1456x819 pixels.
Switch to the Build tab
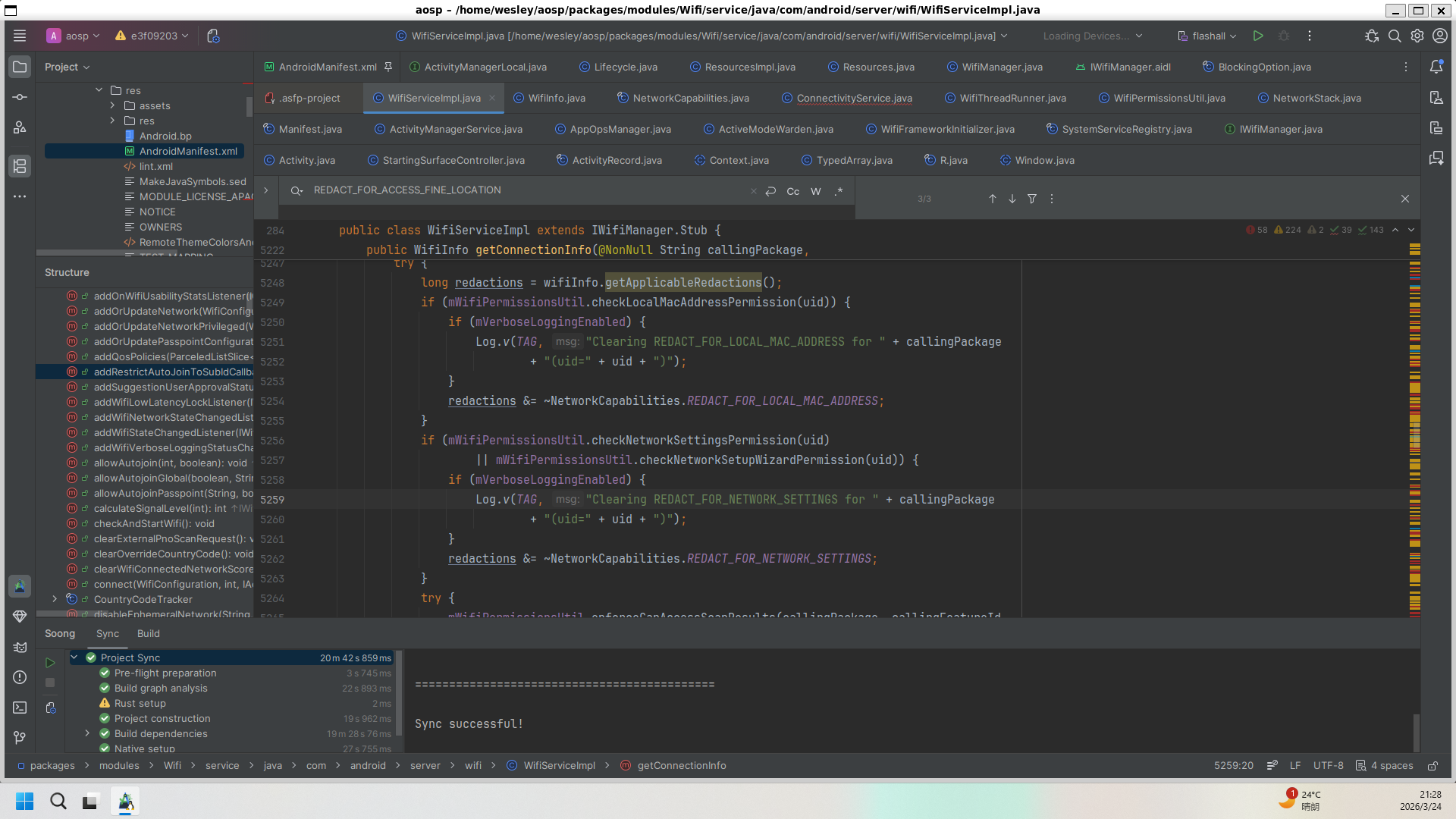tap(148, 633)
